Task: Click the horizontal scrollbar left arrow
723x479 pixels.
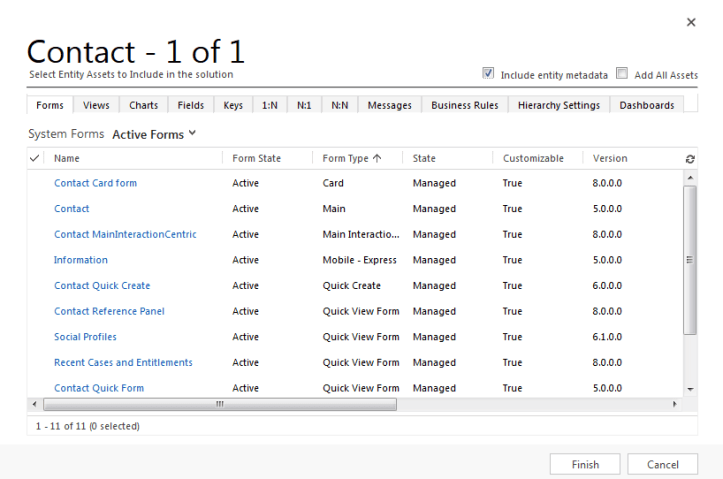Action: (35, 404)
